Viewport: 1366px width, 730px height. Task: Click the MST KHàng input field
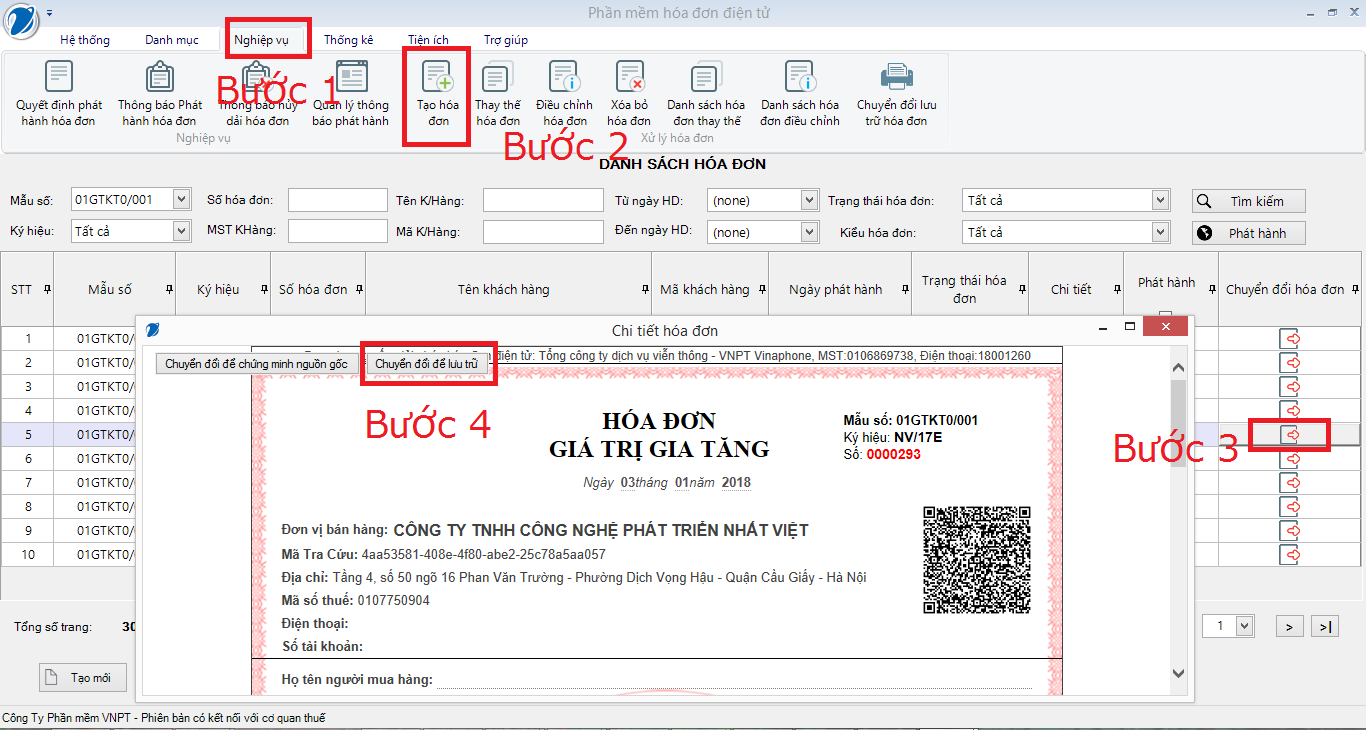click(337, 232)
